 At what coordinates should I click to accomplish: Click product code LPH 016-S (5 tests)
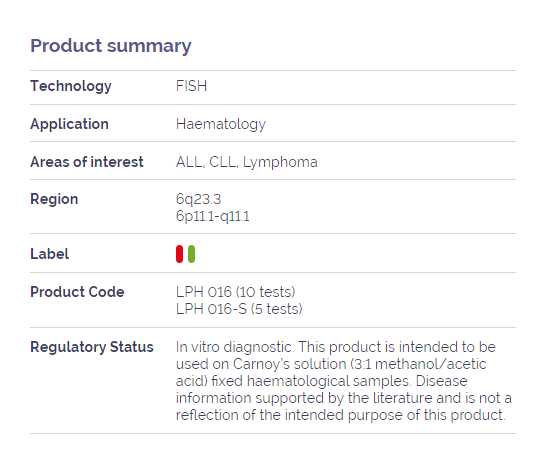(x=239, y=309)
